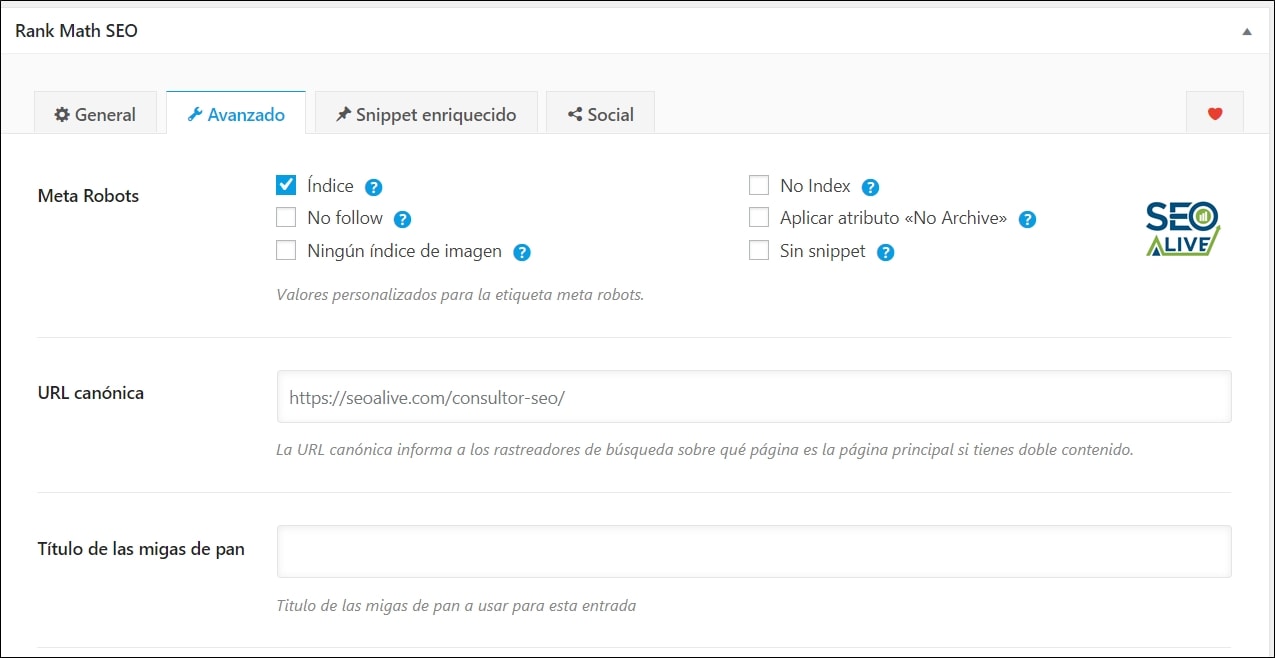1275x658 pixels.
Task: Open the Snippet enriquecido tab
Action: (x=426, y=114)
